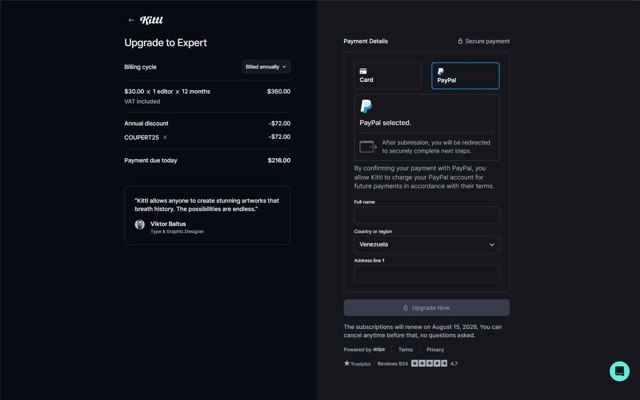Image resolution: width=640 pixels, height=400 pixels.
Task: Select the PayPal payment tab
Action: [x=465, y=76]
